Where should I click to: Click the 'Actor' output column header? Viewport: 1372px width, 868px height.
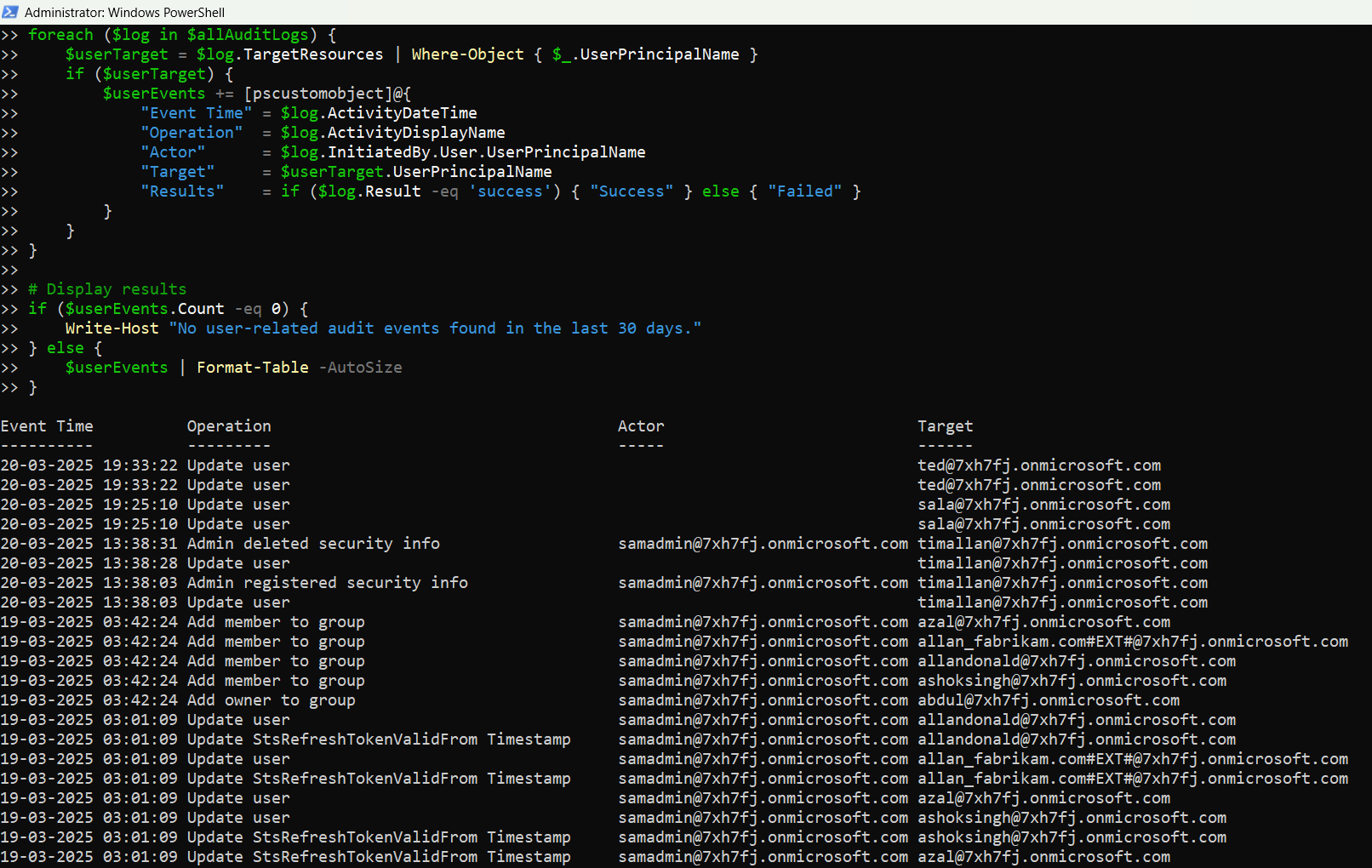641,426
